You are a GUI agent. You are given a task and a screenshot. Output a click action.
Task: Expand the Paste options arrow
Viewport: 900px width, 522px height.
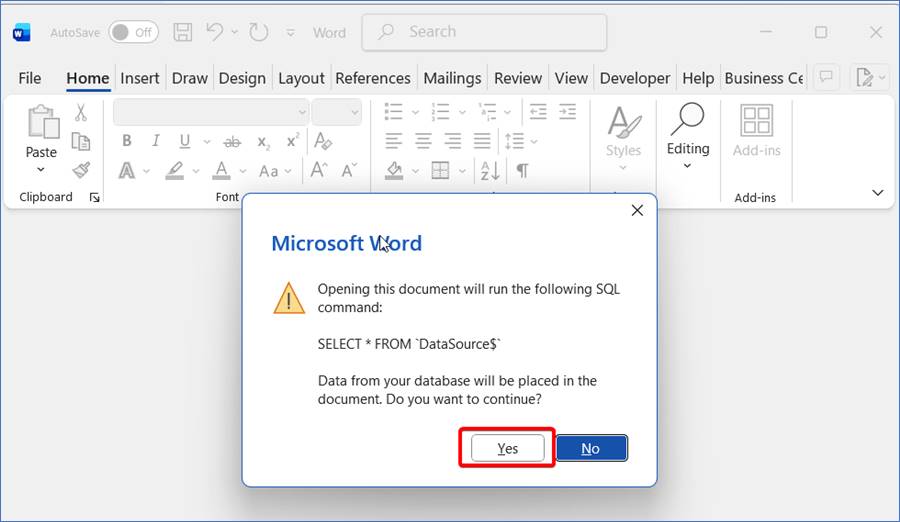coord(41,169)
